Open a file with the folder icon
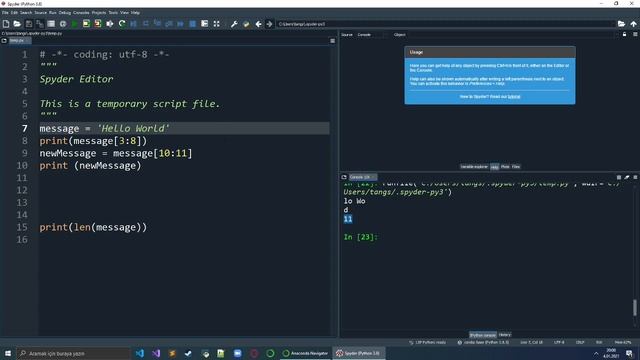 click(17, 24)
